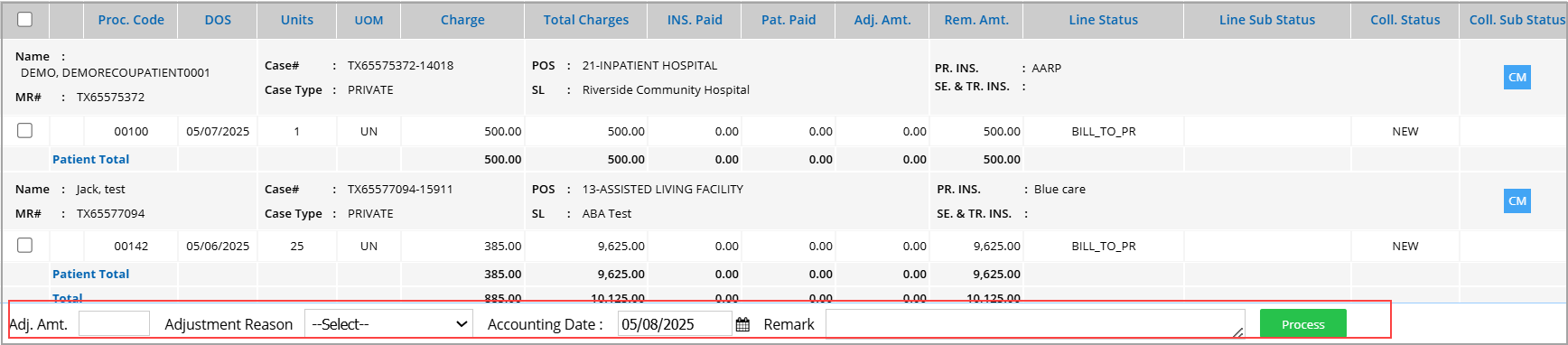Click BILL_TO_PR status in the 00142 row
Viewport: 1568px width, 345px height.
click(x=1104, y=246)
